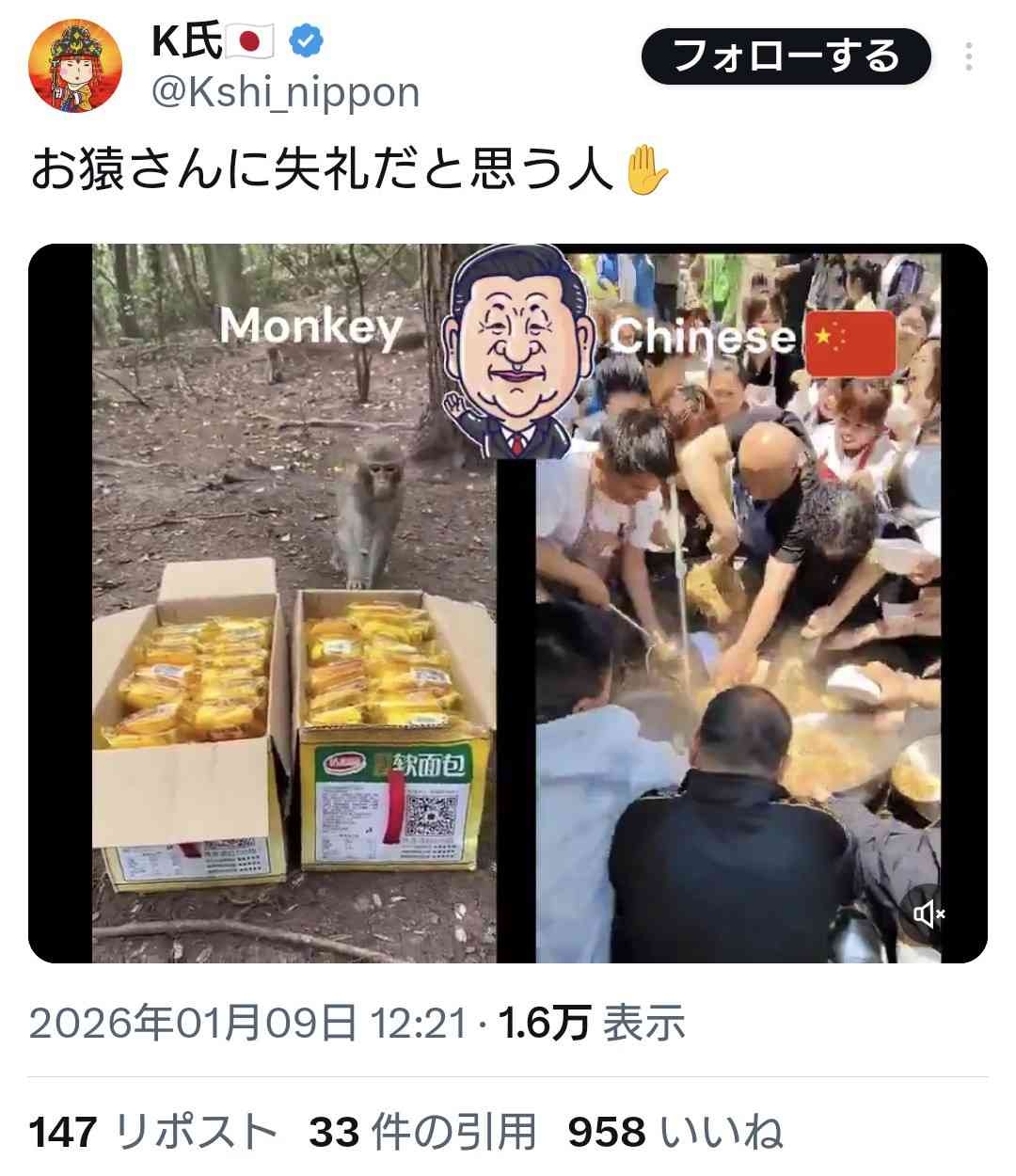Follow the account with フォローする button

tap(786, 57)
